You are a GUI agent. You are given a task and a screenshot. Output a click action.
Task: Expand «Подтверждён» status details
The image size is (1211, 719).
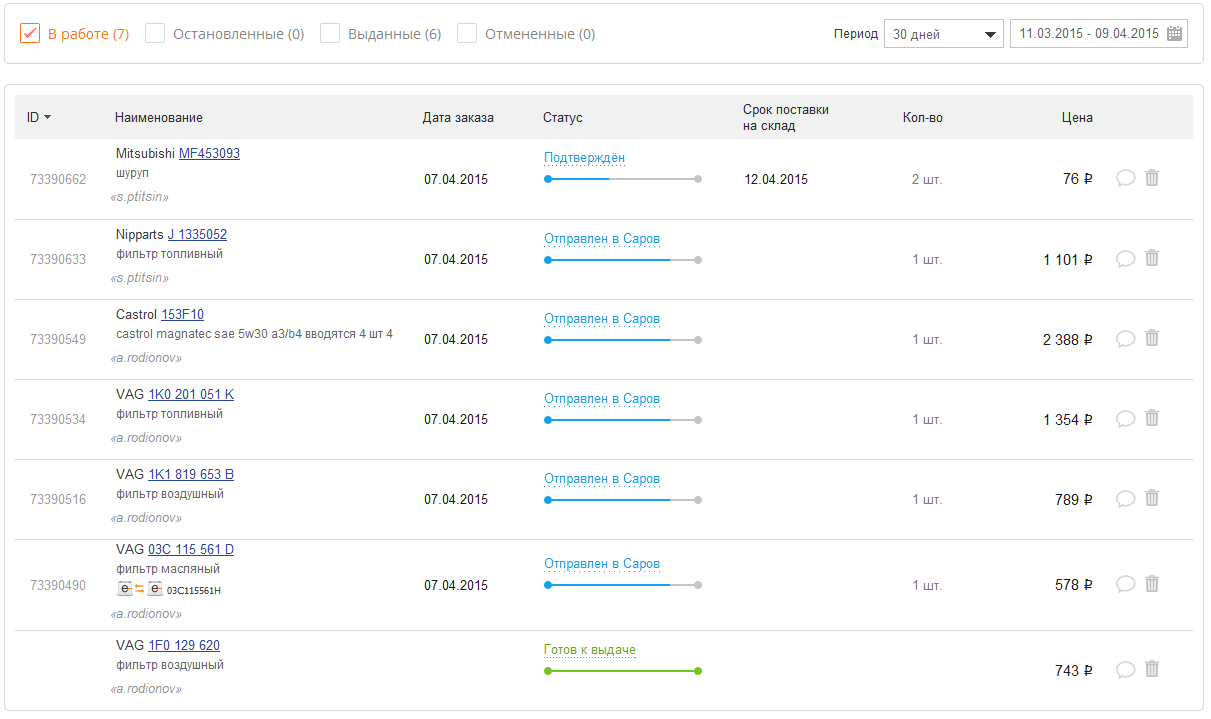click(x=584, y=158)
